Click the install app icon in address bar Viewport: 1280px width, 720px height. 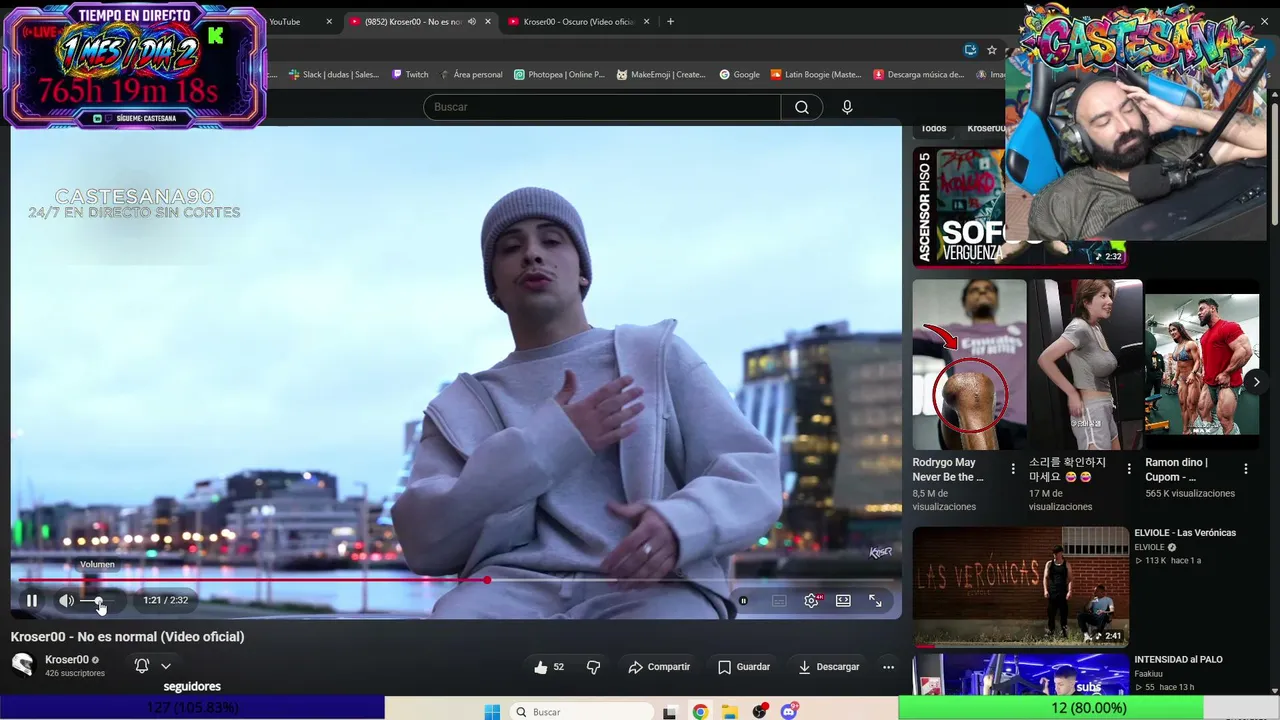pyautogui.click(x=970, y=50)
